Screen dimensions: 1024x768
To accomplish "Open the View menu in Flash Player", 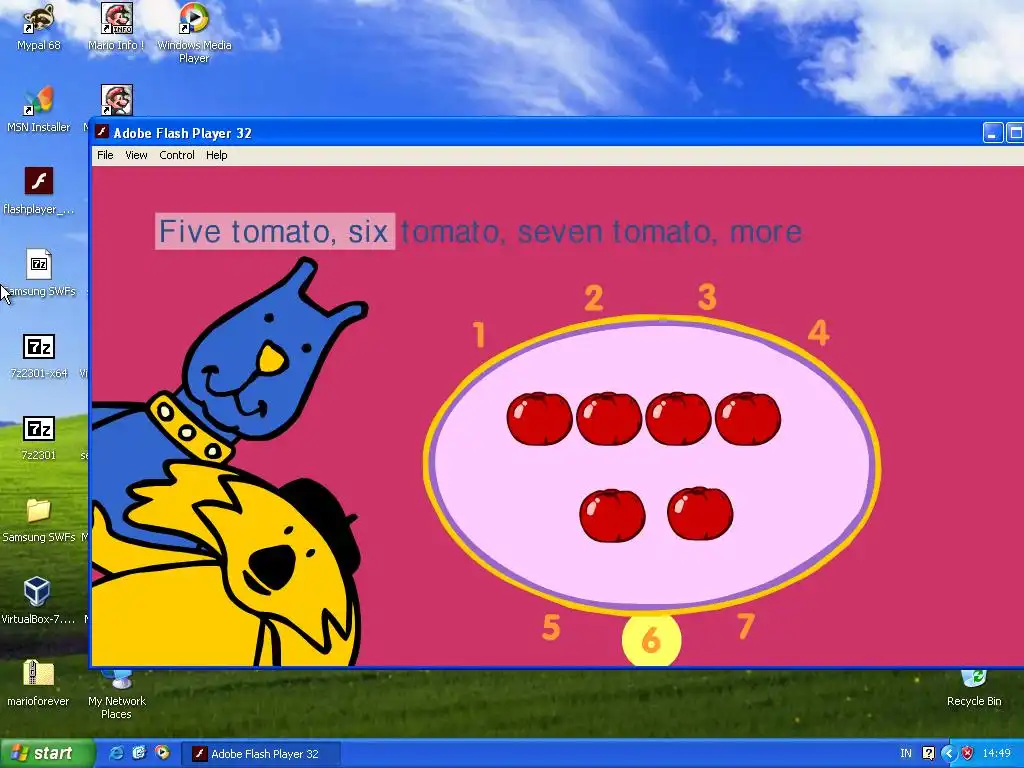I will [x=136, y=155].
